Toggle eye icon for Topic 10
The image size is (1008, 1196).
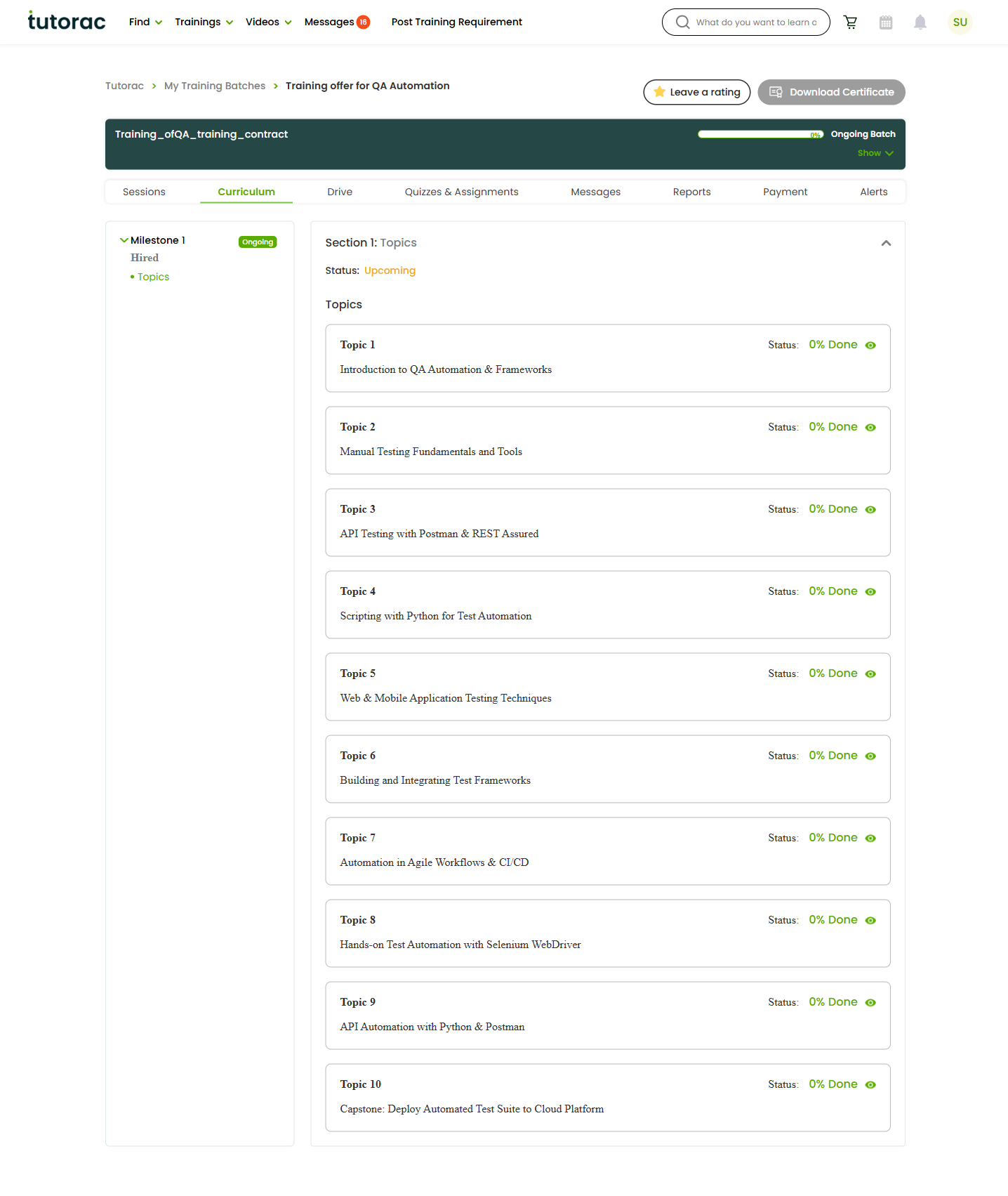coord(870,1085)
